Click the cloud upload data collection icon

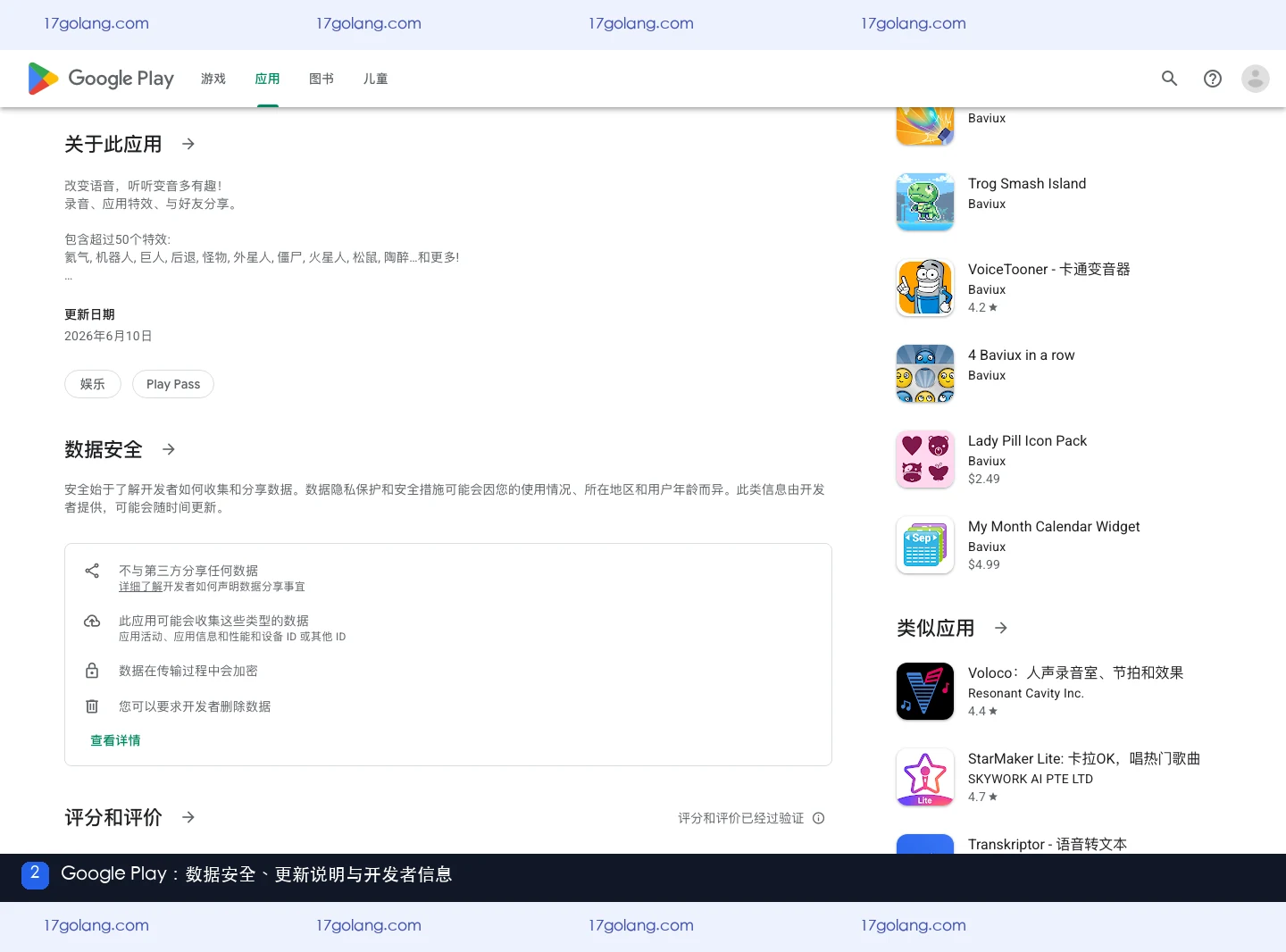pos(92,621)
